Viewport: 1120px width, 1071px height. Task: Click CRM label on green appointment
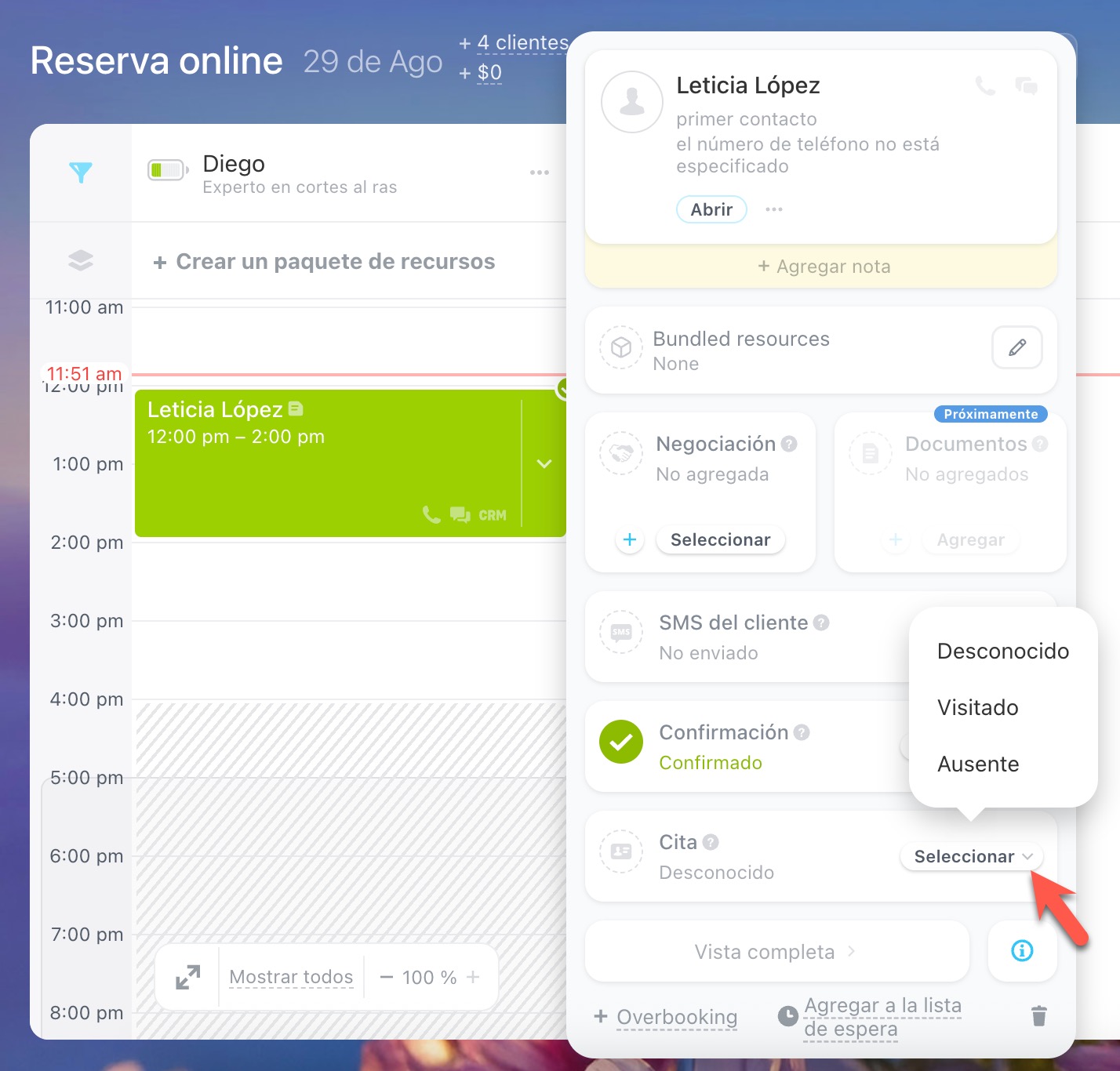point(493,515)
